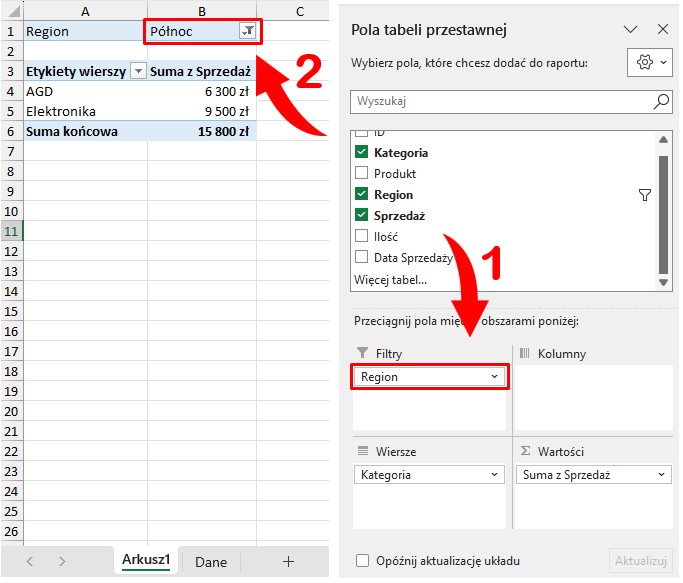Click the previous sheet navigation arrow
Image resolution: width=683 pixels, height=583 pixels.
click(30, 561)
